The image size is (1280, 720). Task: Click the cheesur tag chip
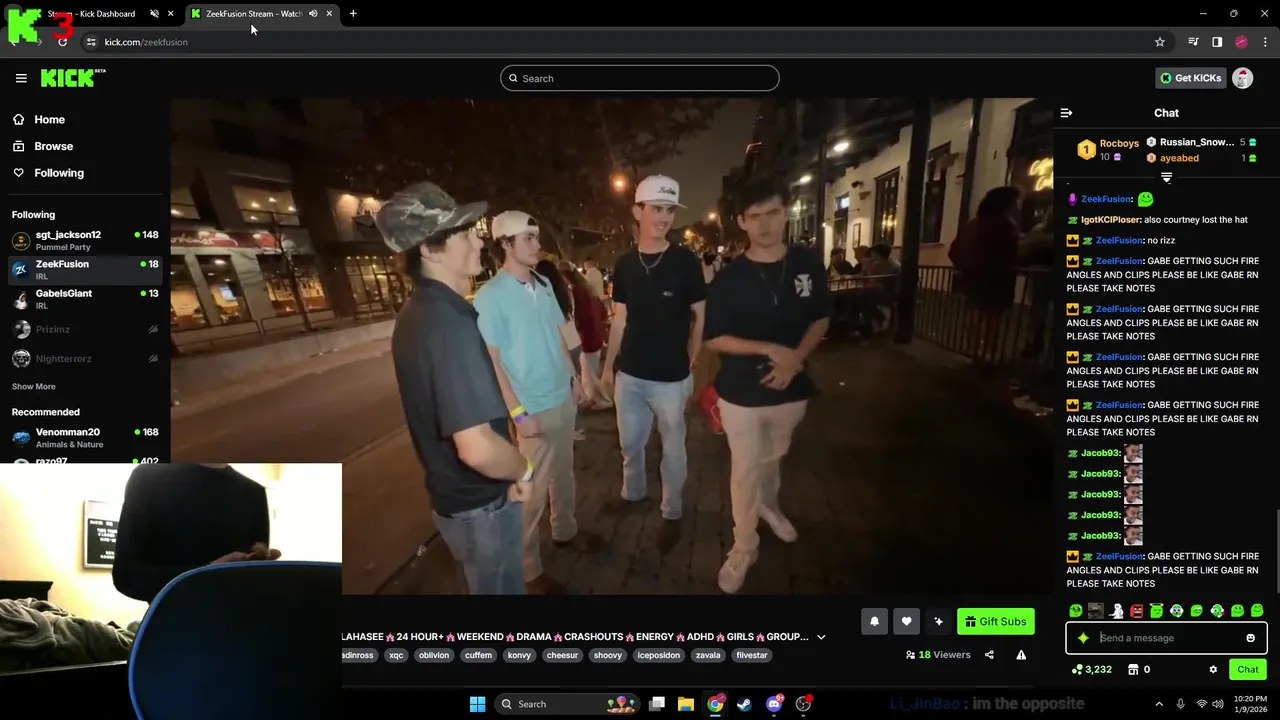click(562, 655)
